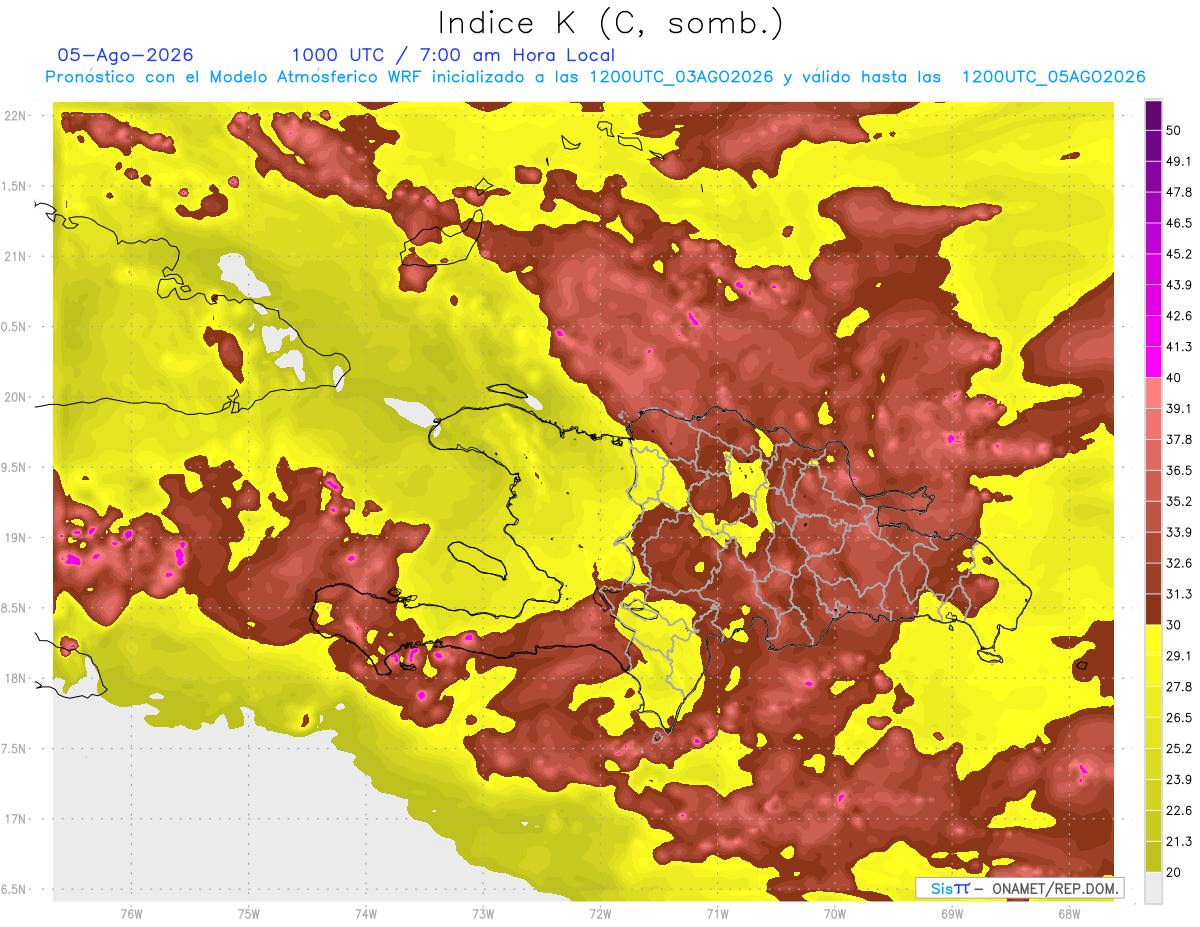This screenshot has height=927, width=1200.
Task: Click the '35.2' colorbar label
Action: 1179,501
